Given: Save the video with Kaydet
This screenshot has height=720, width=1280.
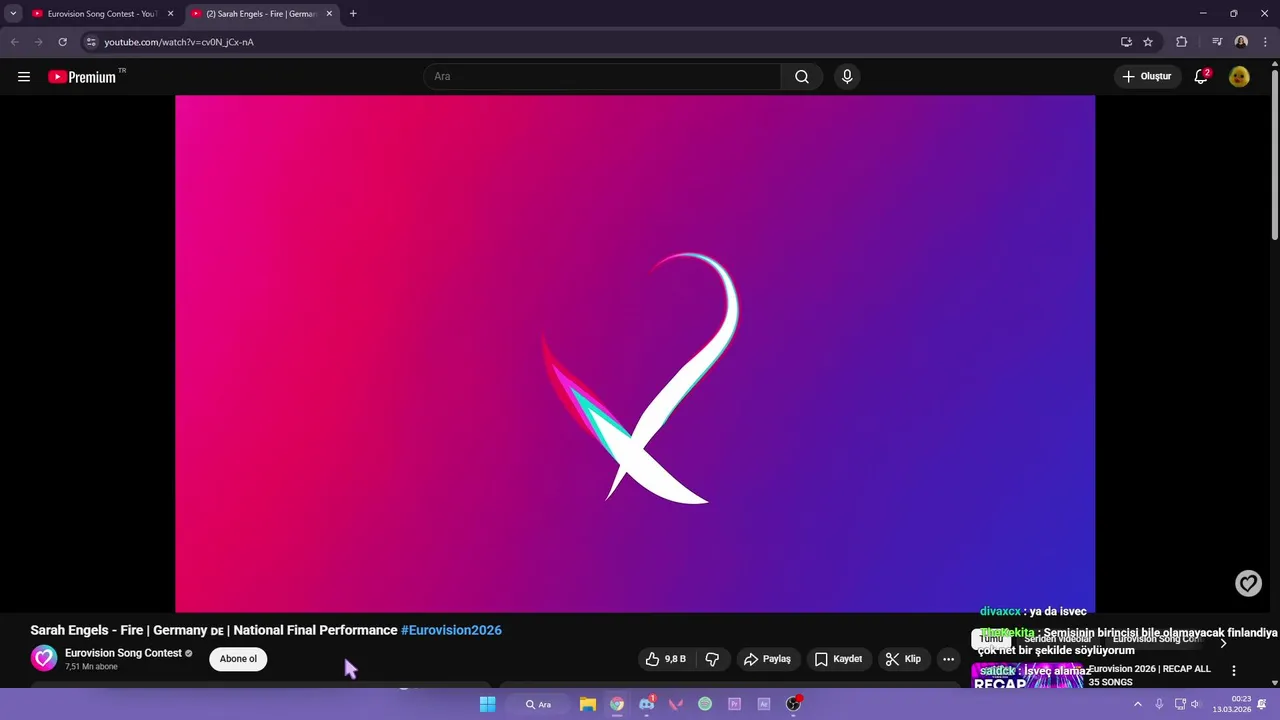Looking at the screenshot, I should coord(838,659).
